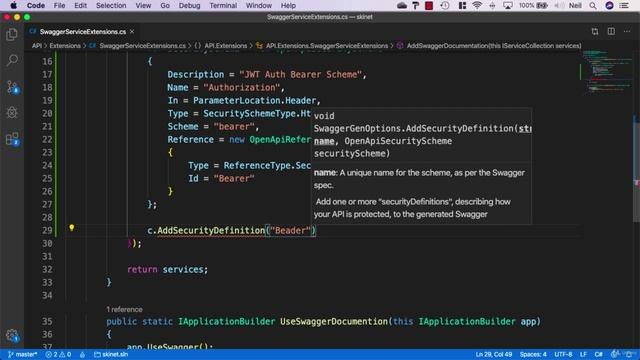Click the Ln 29, Col 49 indicator
Screen dimensions: 640x360
[x=493, y=354]
